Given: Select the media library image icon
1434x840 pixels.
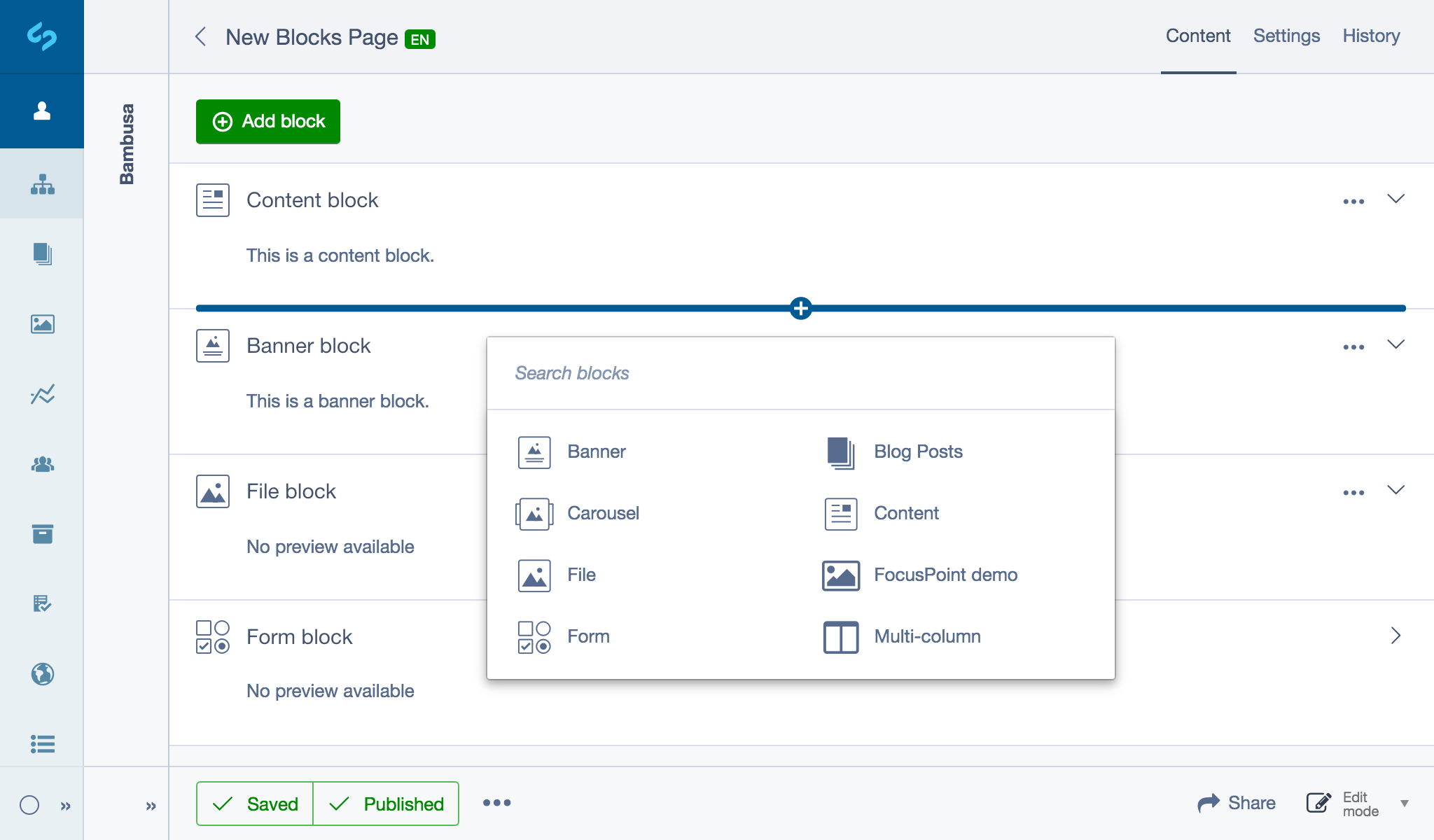Looking at the screenshot, I should [42, 324].
